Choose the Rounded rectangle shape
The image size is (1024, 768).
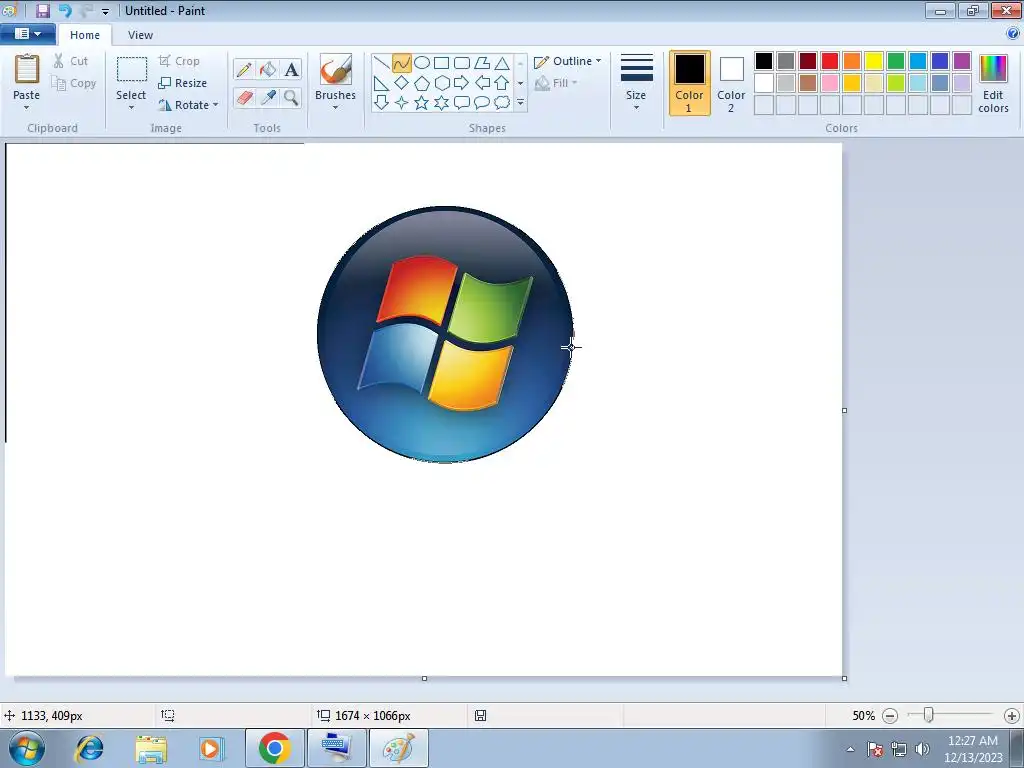pyautogui.click(x=462, y=63)
